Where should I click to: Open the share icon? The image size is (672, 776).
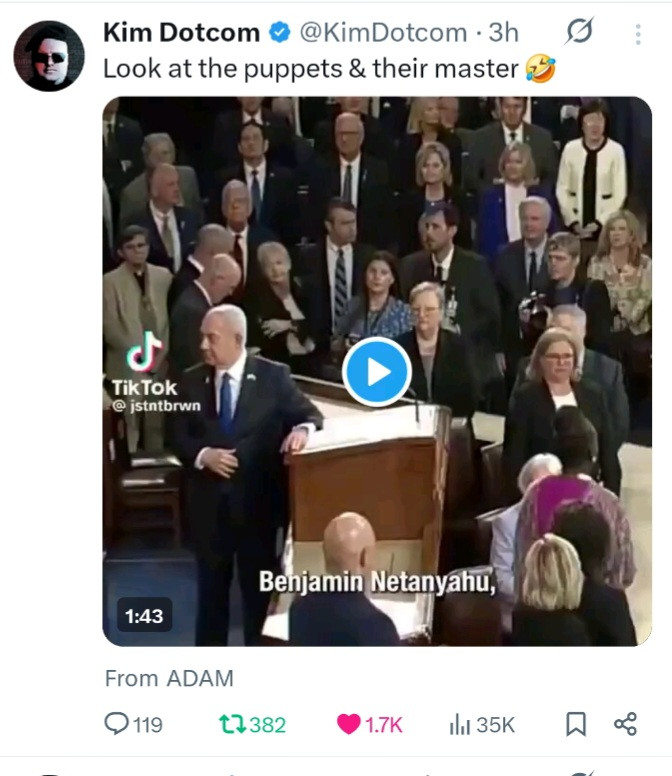[625, 724]
